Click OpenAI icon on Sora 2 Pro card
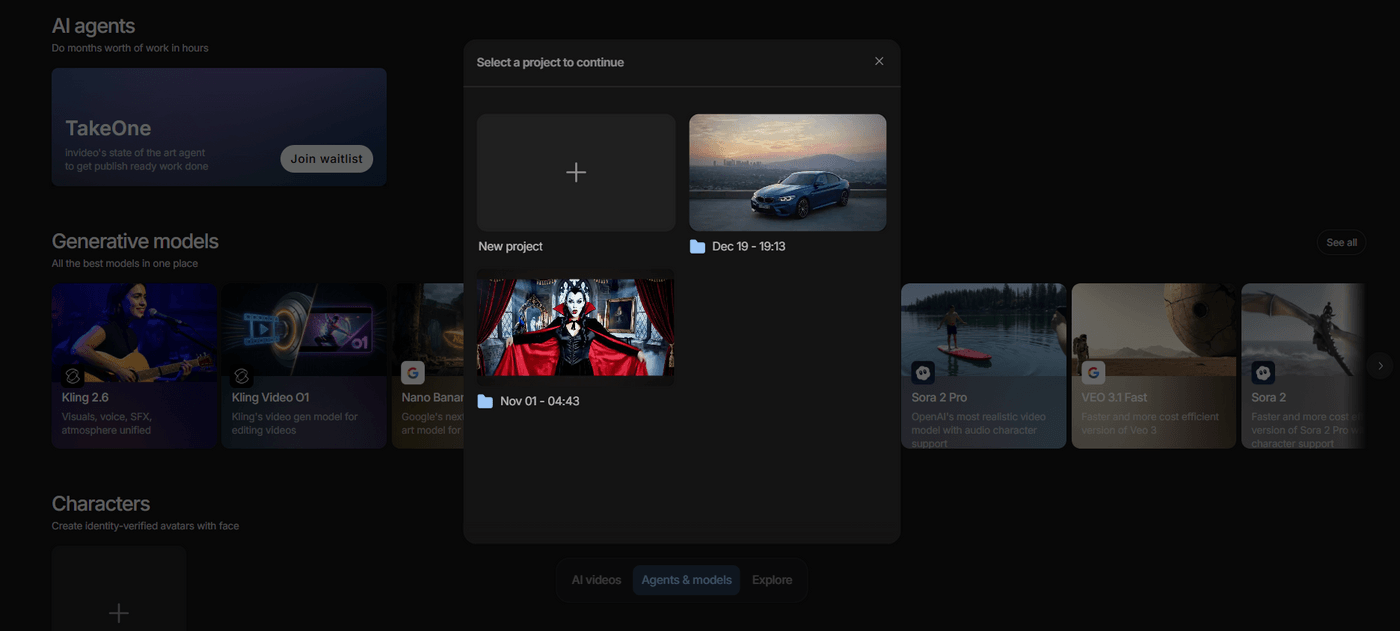Screen dimensions: 1400x631 click(922, 373)
